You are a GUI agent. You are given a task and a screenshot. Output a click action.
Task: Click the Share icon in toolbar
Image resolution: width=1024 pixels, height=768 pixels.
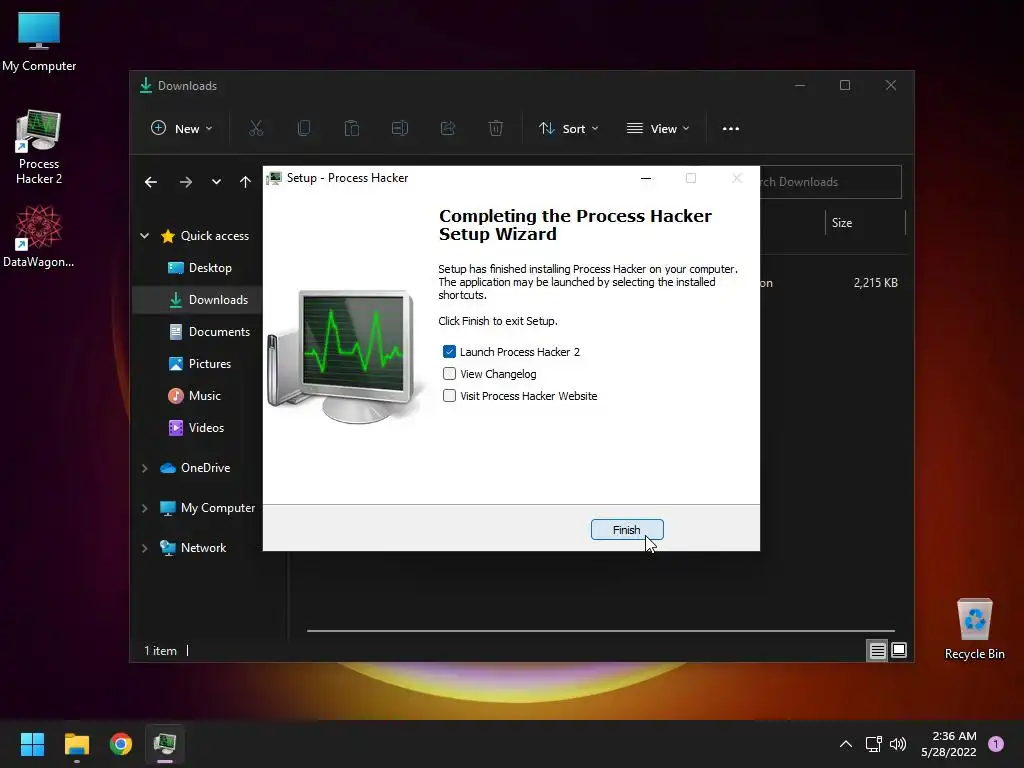tap(448, 129)
